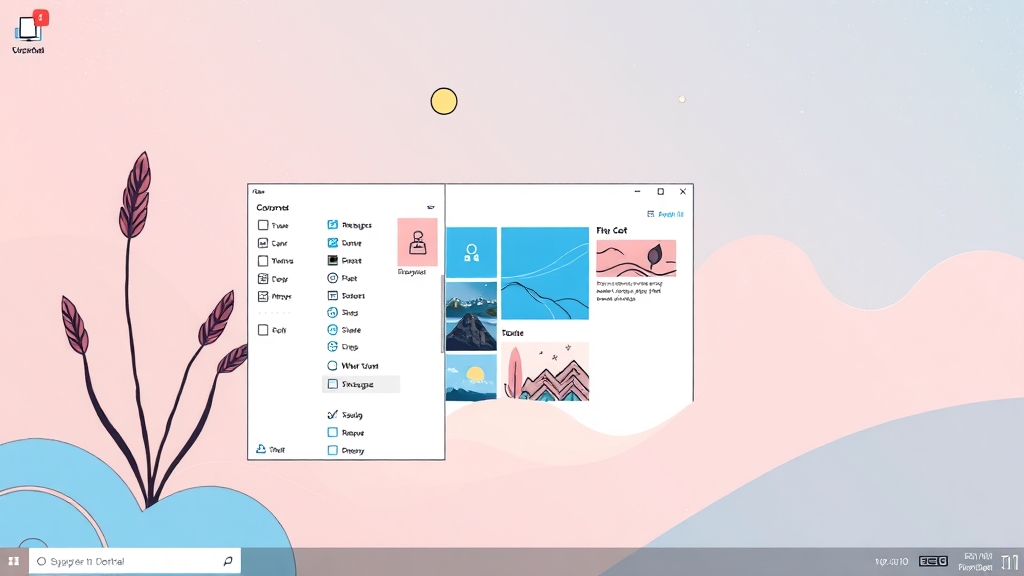
Task: Click the heading above the pink mountains thumbnail
Action: coord(513,333)
